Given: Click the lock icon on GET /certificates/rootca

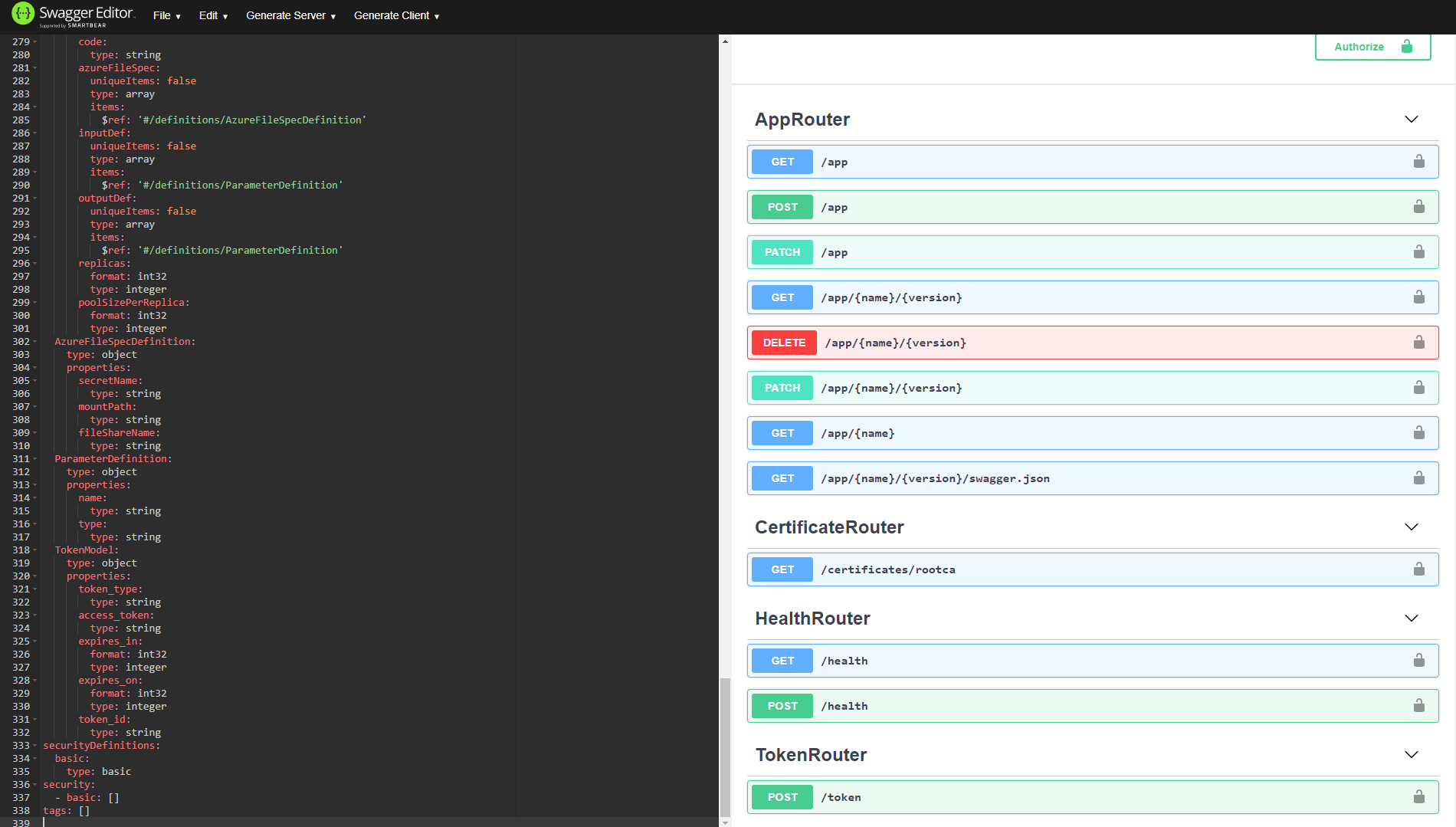Looking at the screenshot, I should [x=1419, y=569].
